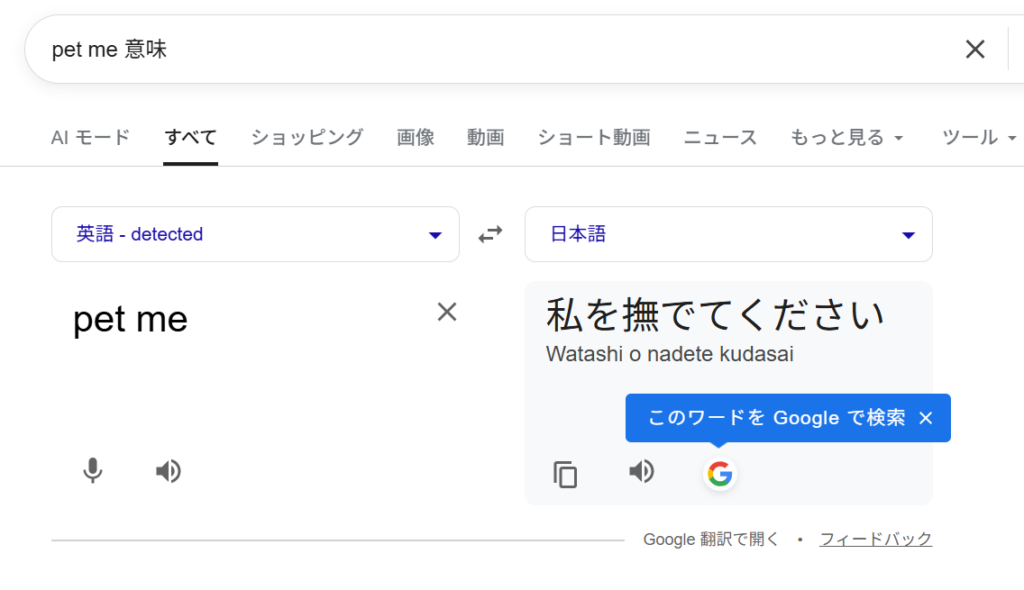Listen to the Japanese translation audio

[642, 472]
